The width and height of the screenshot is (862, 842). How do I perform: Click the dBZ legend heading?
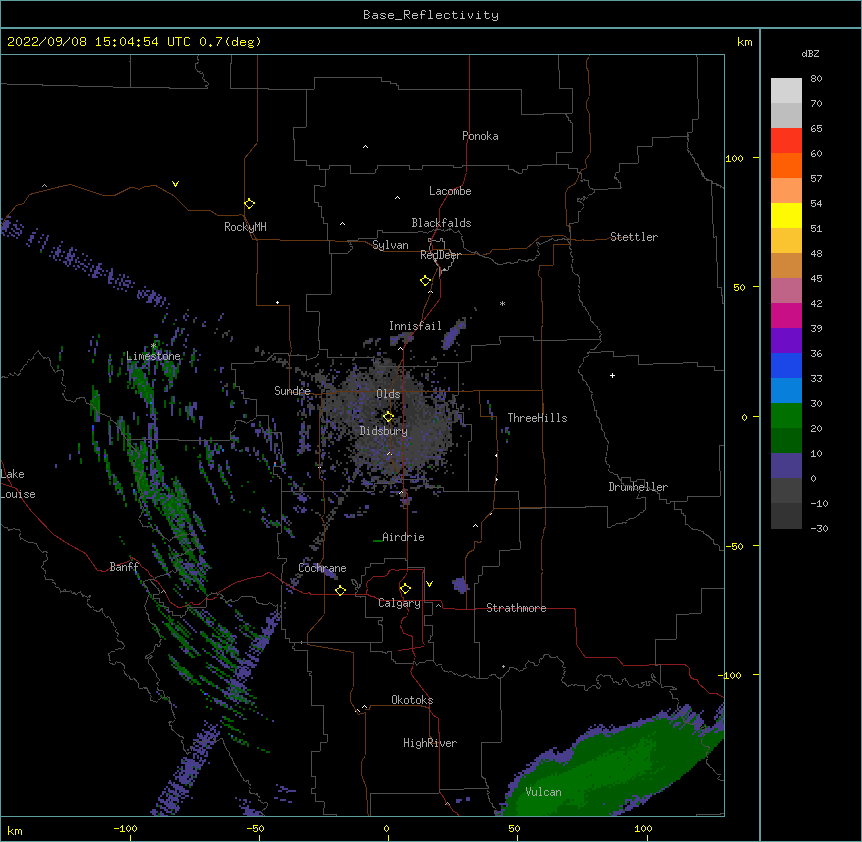pyautogui.click(x=810, y=54)
